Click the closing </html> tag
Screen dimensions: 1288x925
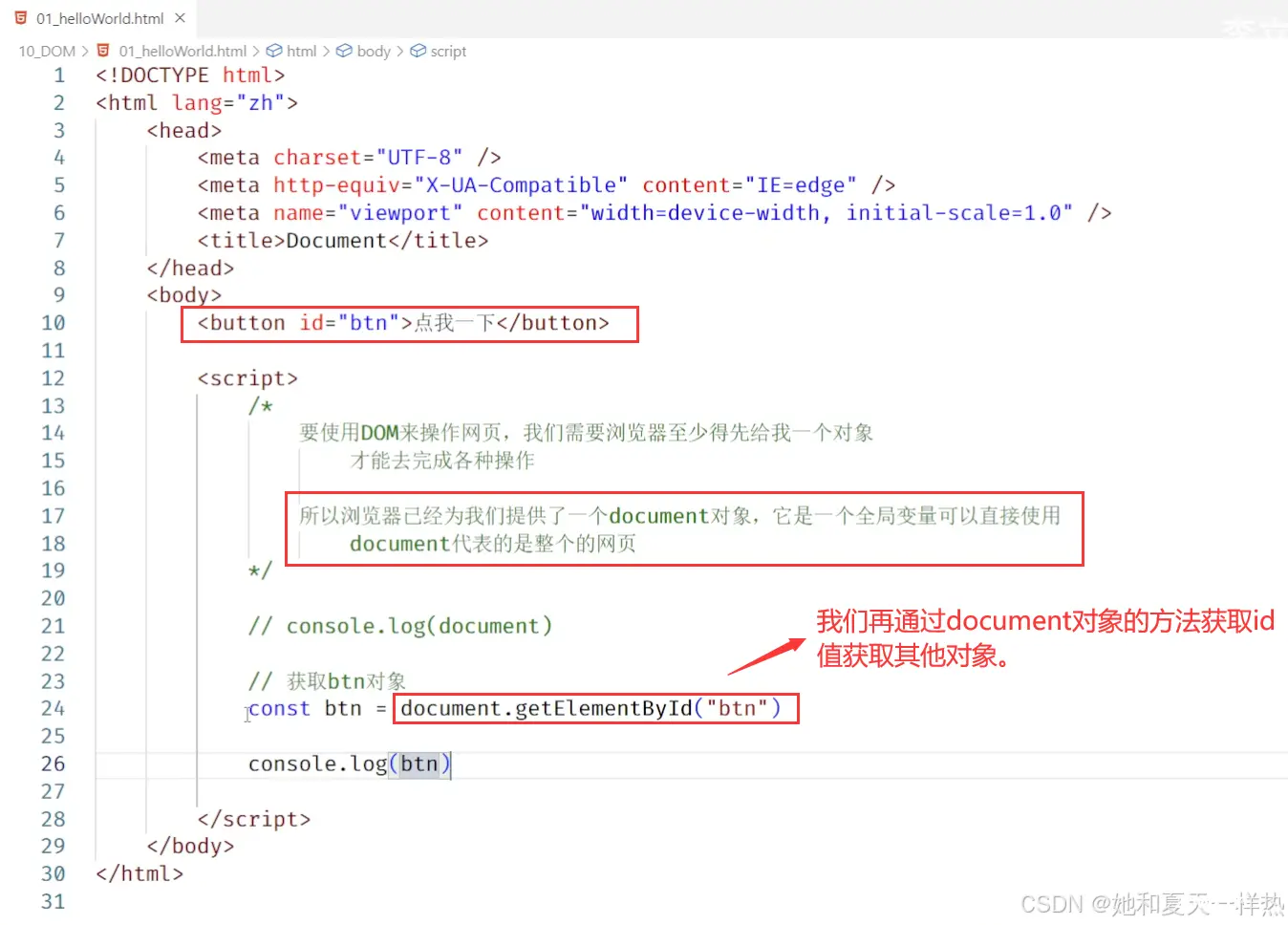pyautogui.click(x=140, y=873)
